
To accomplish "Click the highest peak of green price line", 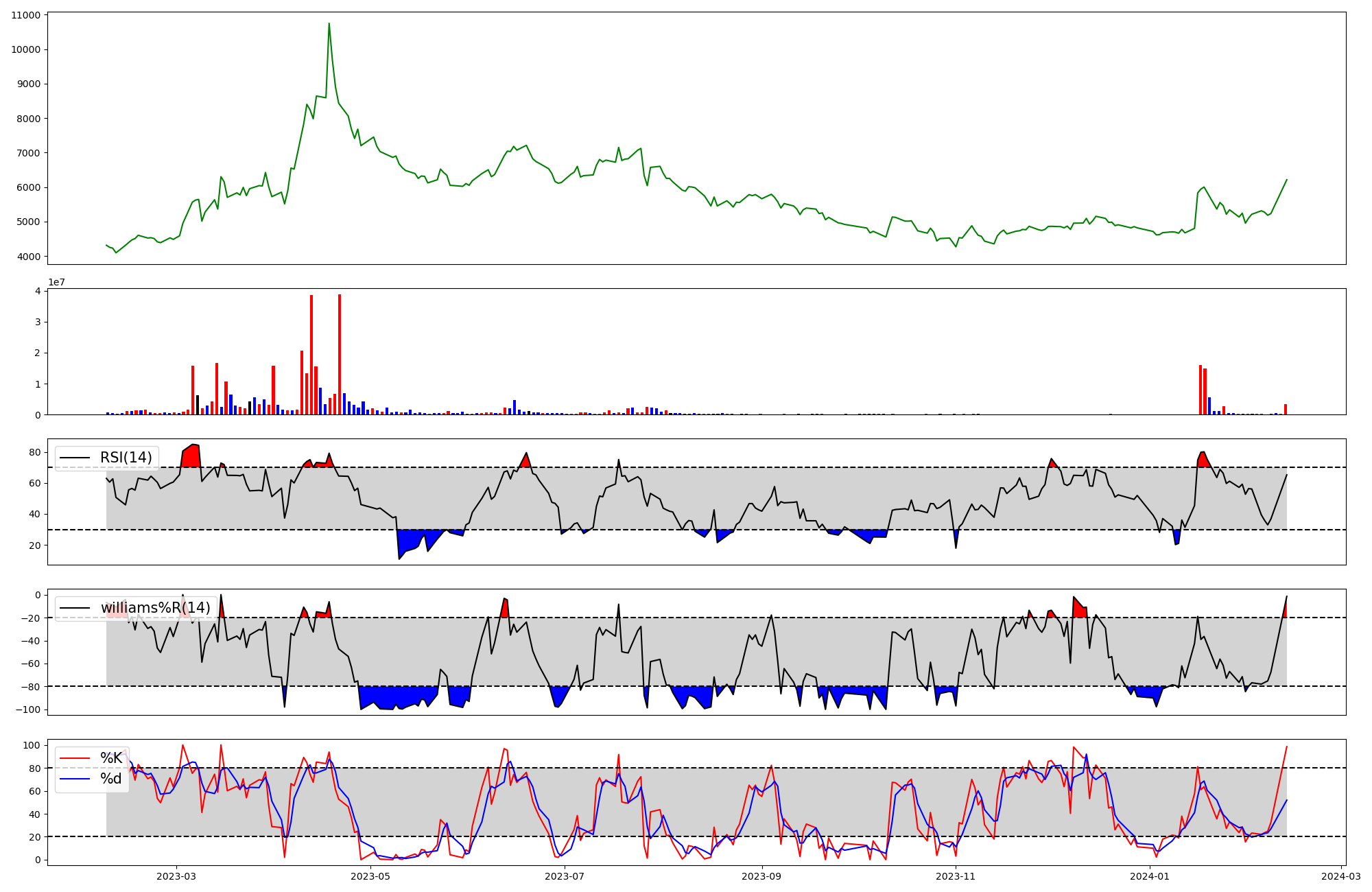I will coord(329,24).
